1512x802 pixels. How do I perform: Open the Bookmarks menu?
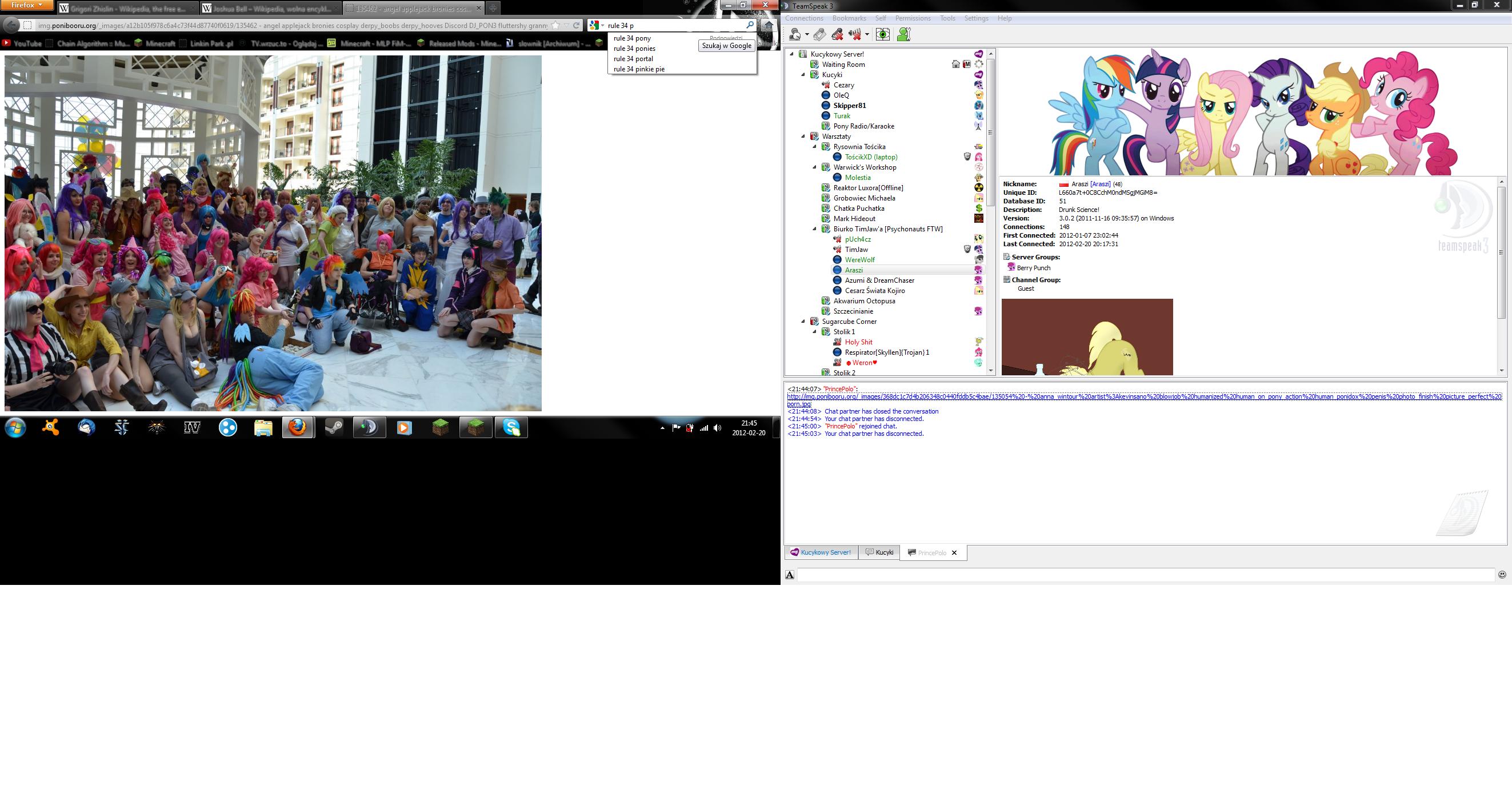[x=849, y=18]
